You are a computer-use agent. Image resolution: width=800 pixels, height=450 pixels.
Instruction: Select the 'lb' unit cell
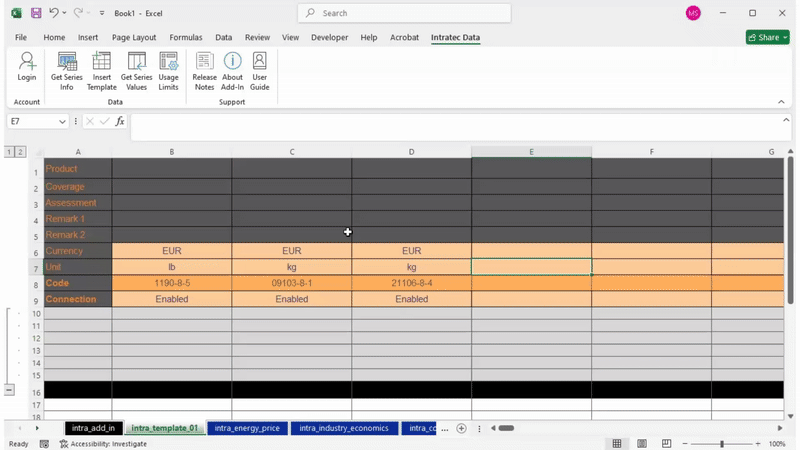(172, 267)
